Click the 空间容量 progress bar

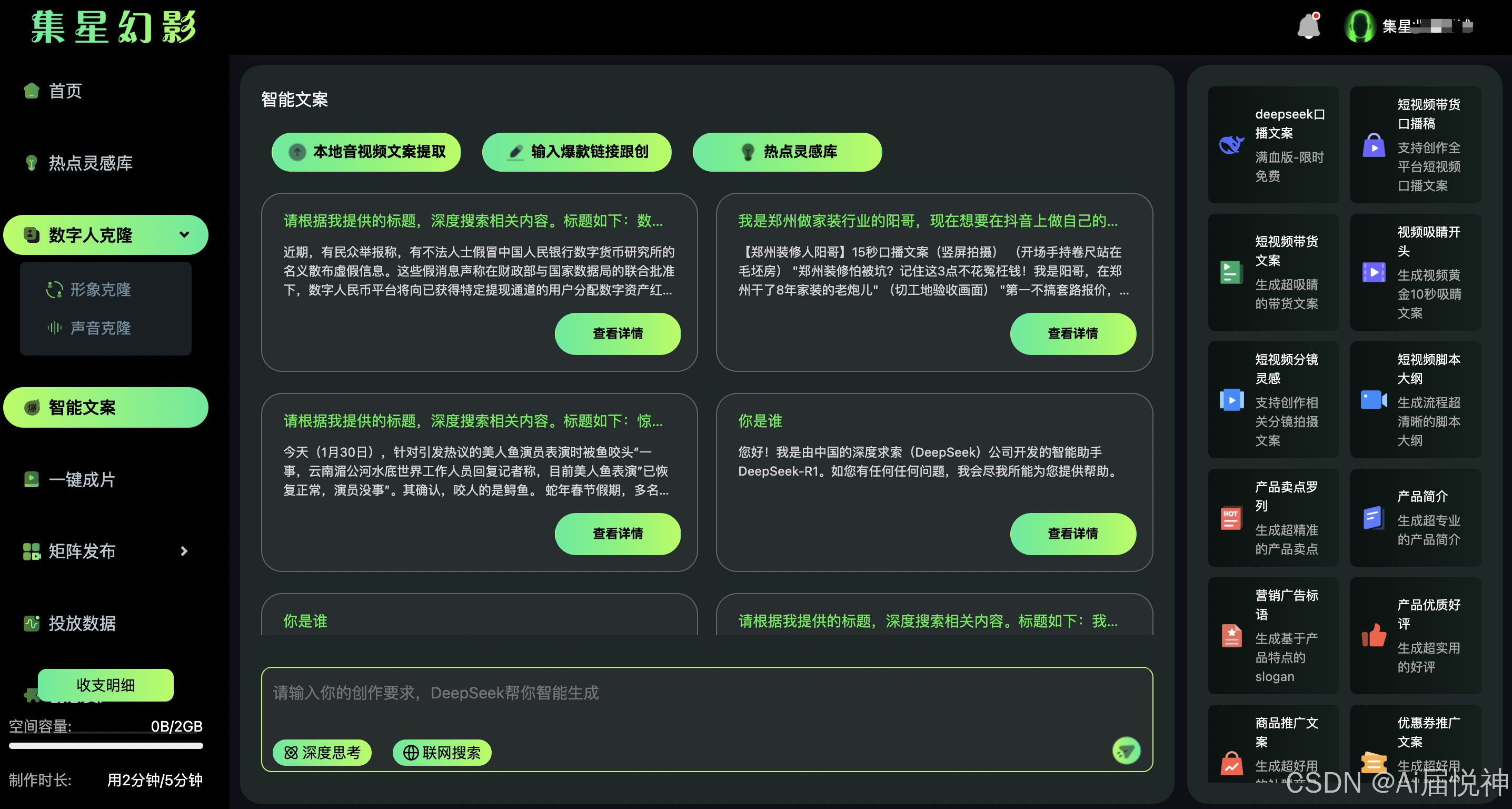point(106,746)
